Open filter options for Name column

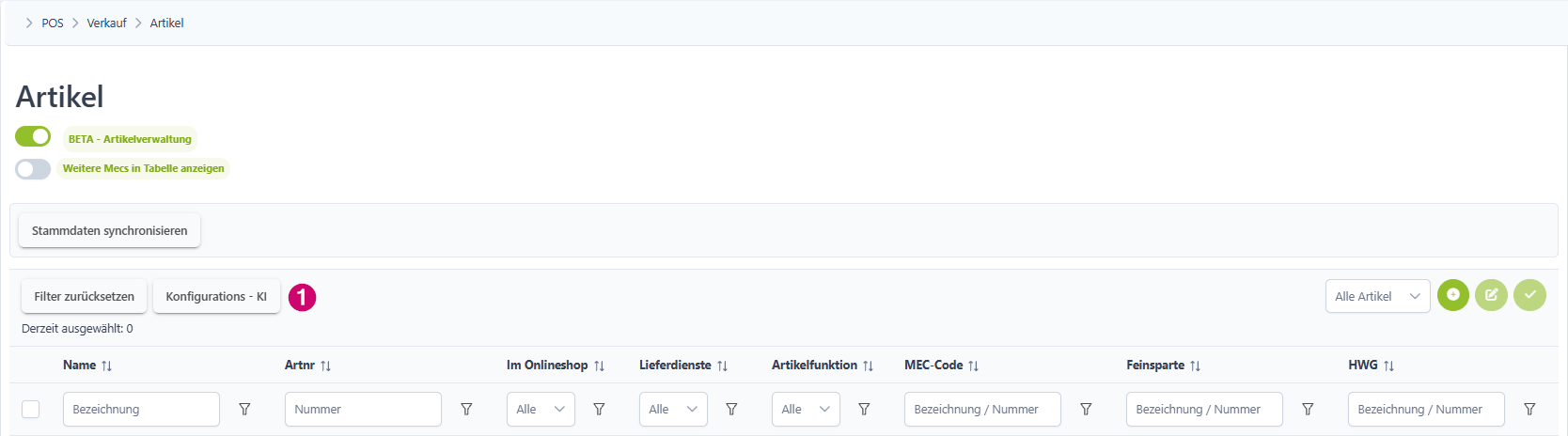244,410
